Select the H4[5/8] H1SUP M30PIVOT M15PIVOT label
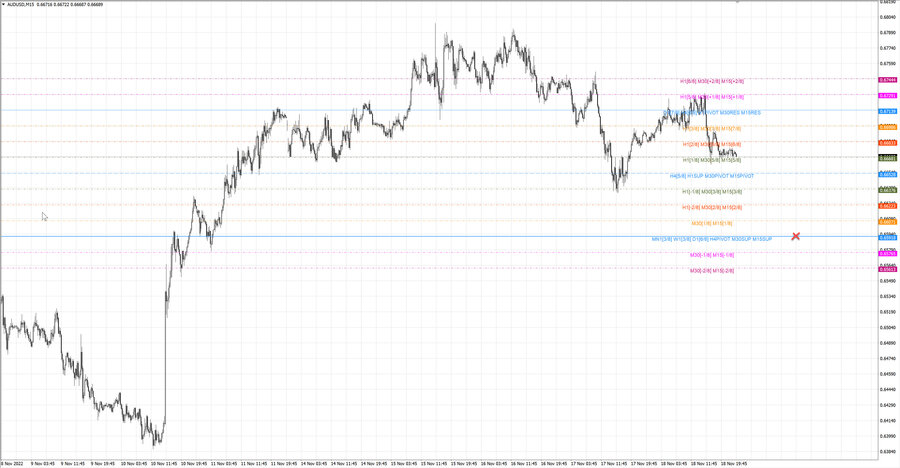 pyautogui.click(x=712, y=176)
